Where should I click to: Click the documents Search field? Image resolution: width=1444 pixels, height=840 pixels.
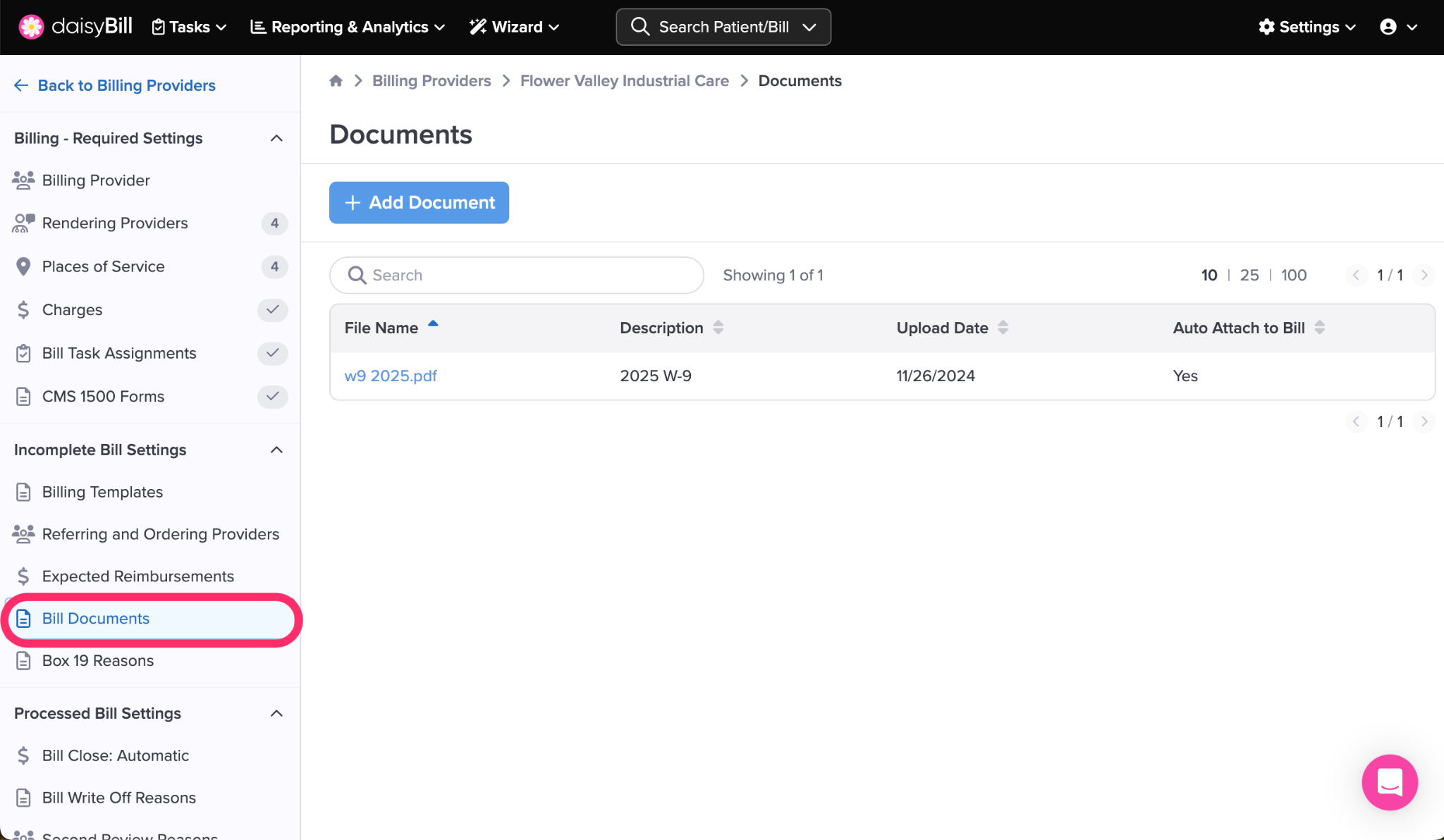tap(516, 275)
